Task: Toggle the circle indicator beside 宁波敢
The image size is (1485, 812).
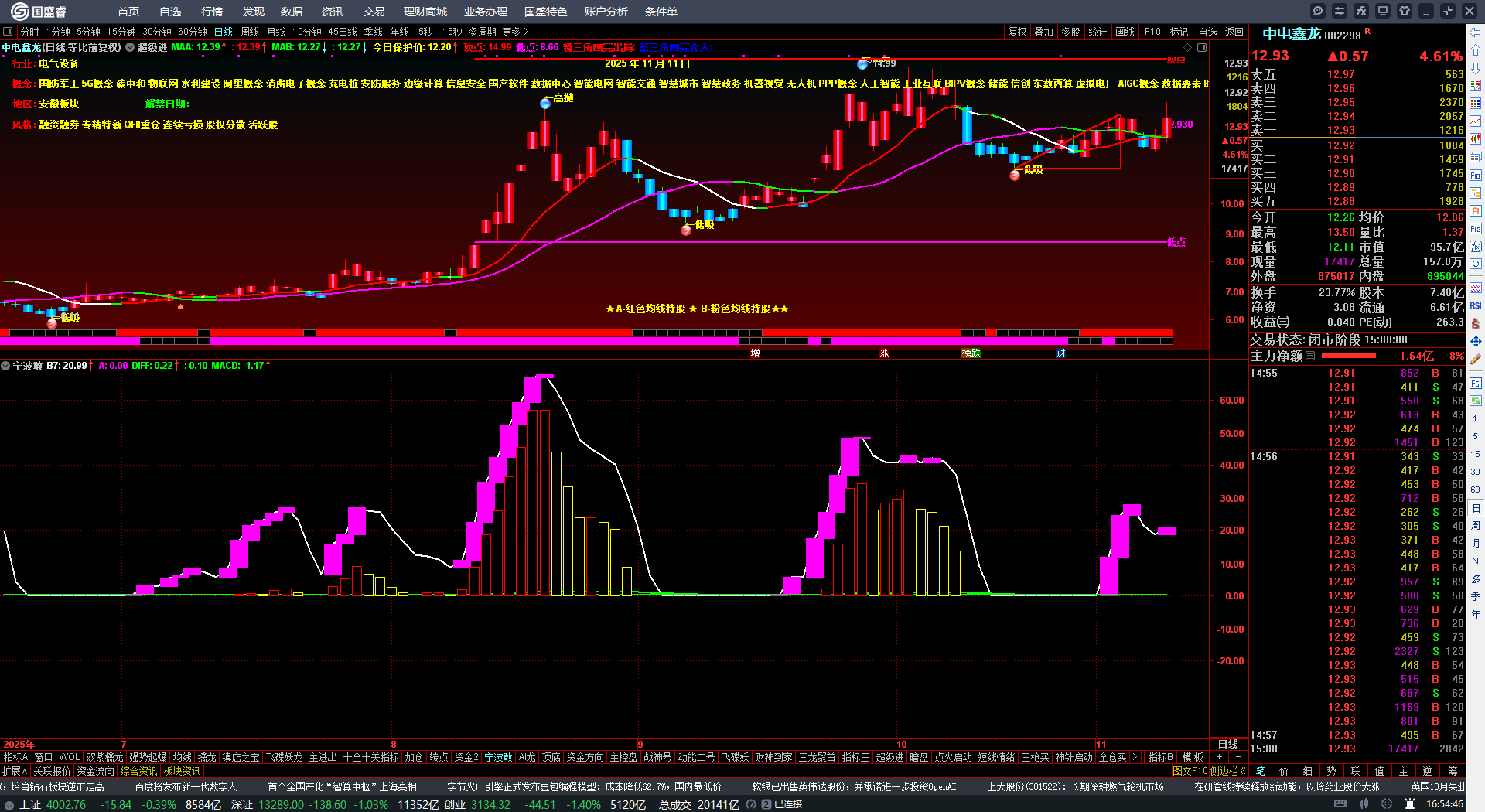Action: coord(5,365)
